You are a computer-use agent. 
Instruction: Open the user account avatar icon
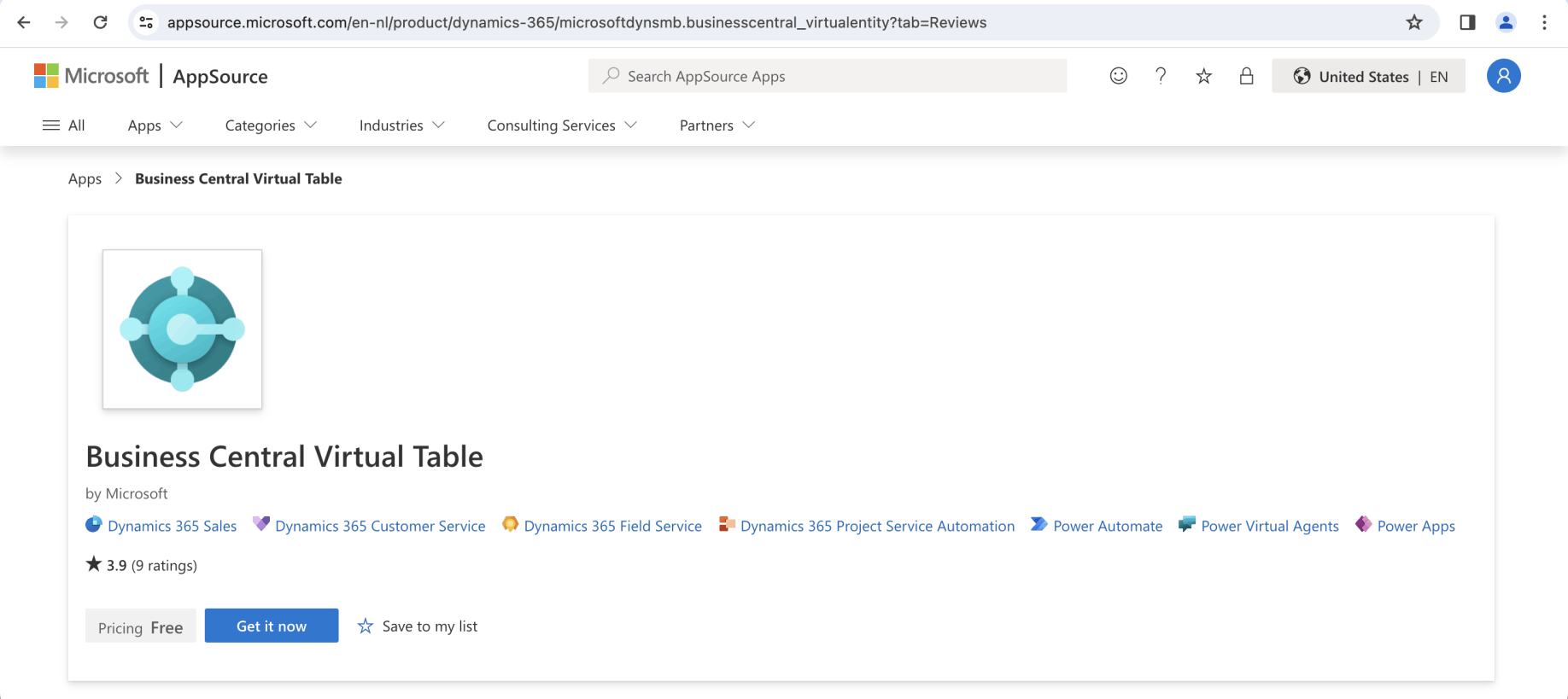tap(1503, 76)
